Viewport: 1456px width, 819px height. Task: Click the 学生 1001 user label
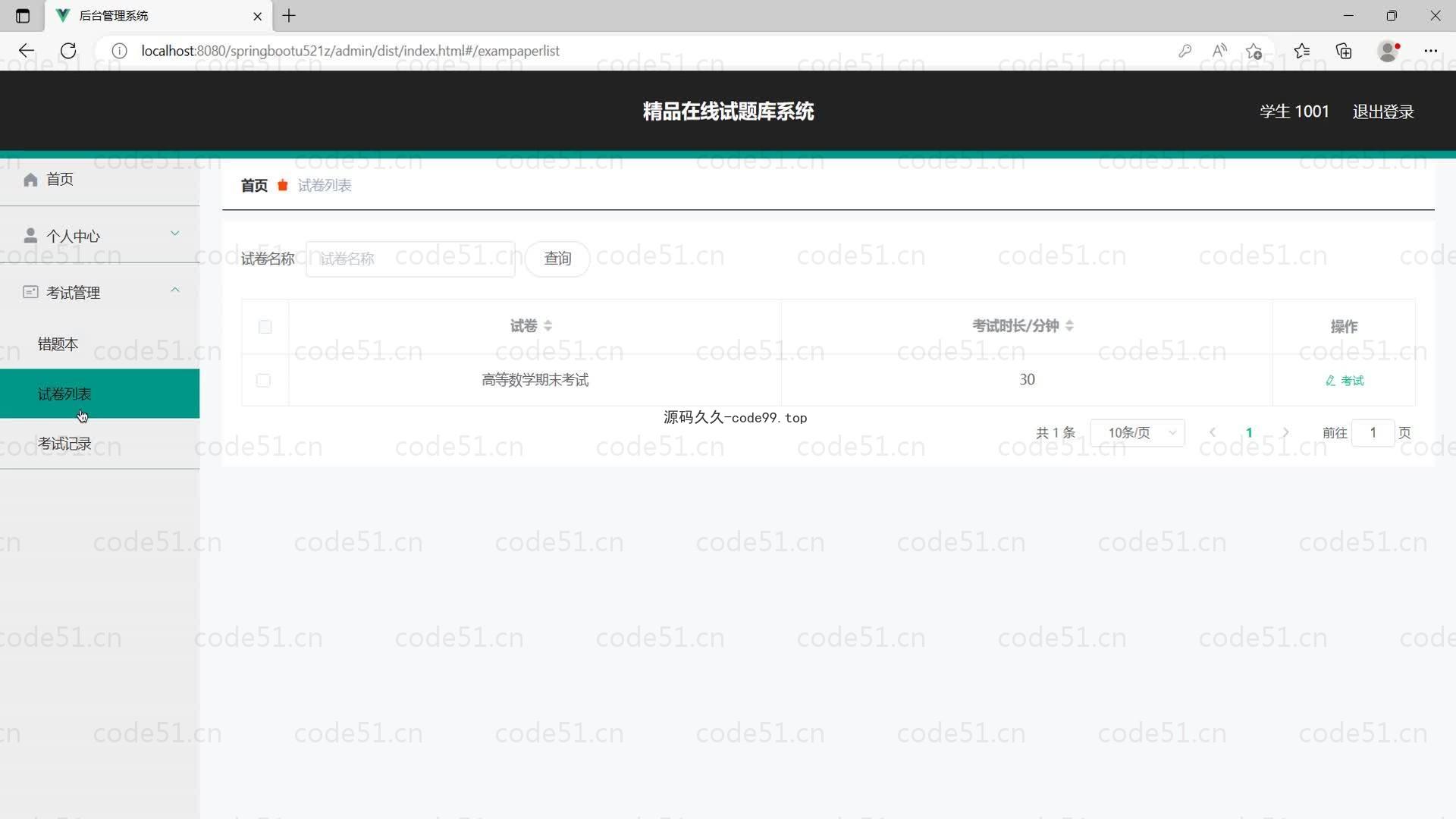[x=1294, y=111]
